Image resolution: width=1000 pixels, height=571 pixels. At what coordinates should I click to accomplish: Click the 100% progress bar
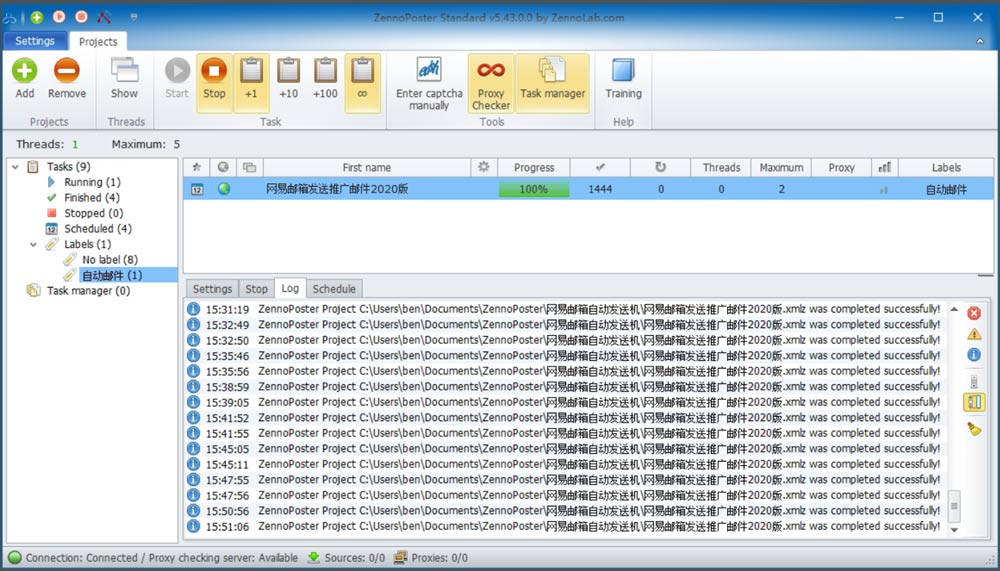coord(534,189)
